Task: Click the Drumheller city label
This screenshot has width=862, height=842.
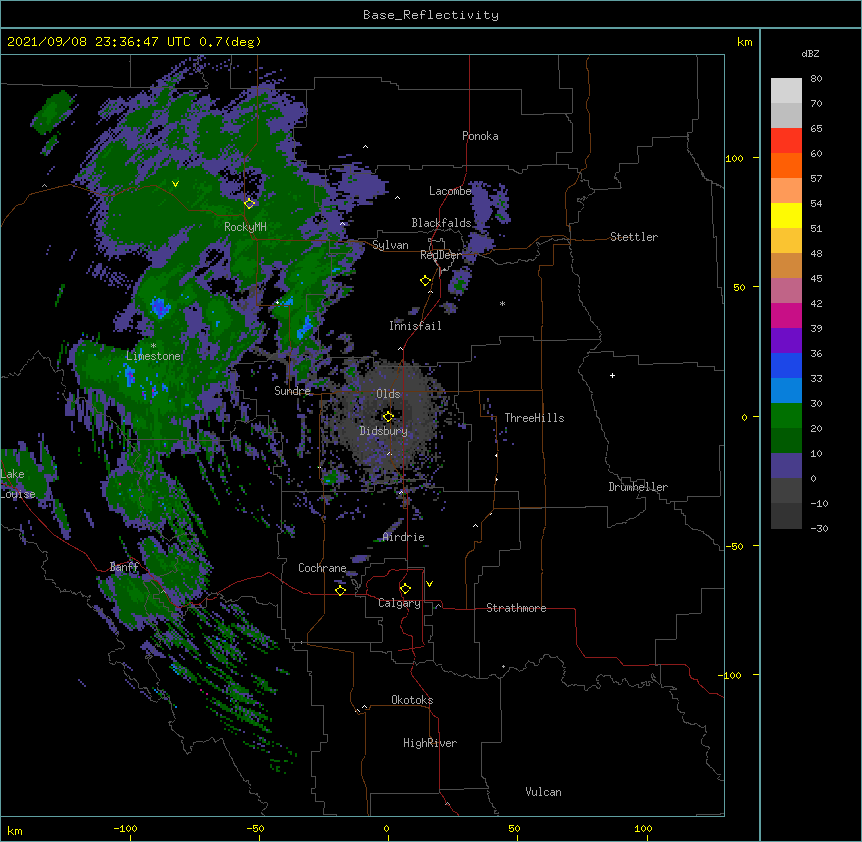Action: click(x=638, y=487)
